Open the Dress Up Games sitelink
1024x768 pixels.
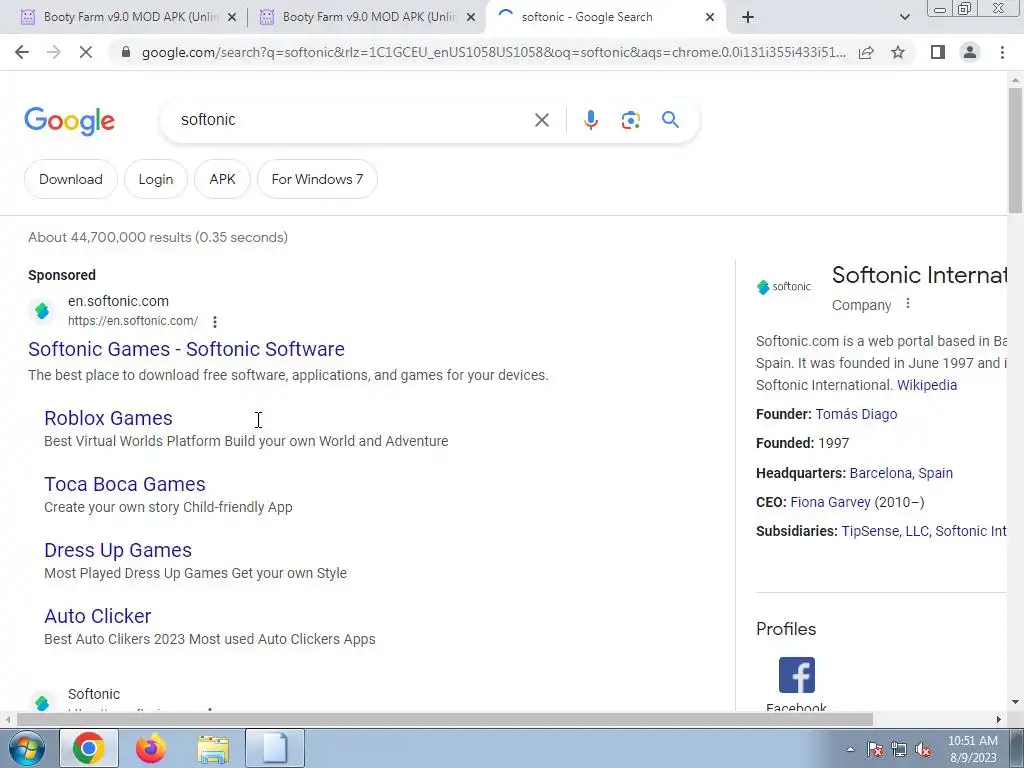[118, 550]
